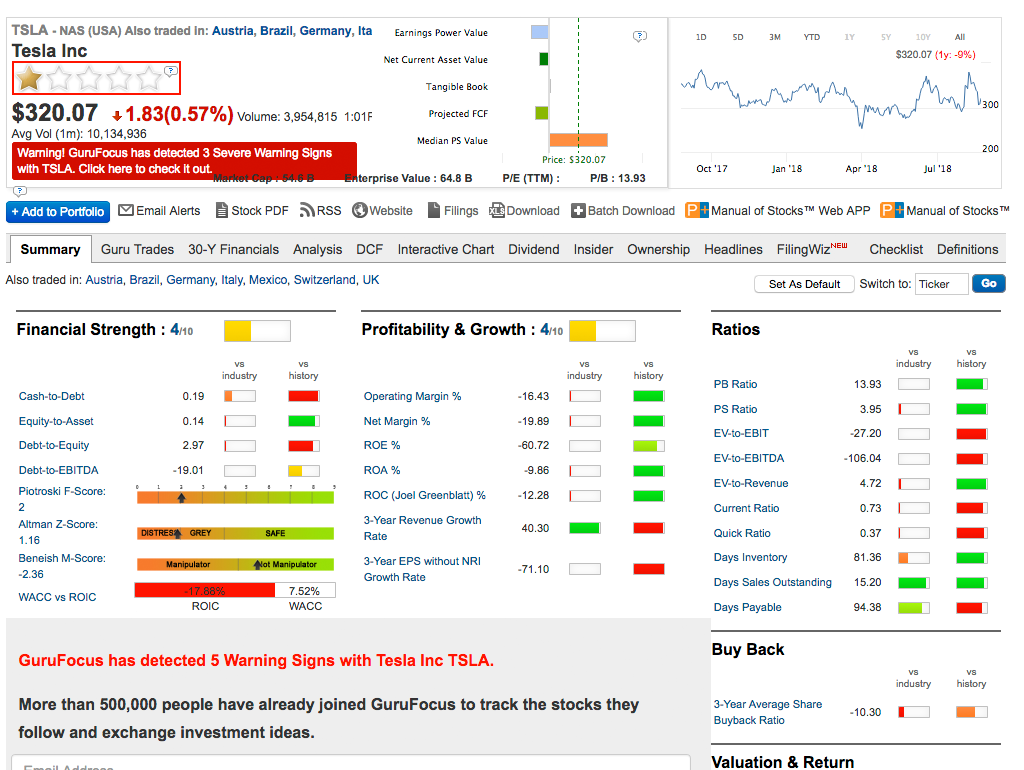Screen dimensions: 1024x770
Task: Open the Checklist tab
Action: pyautogui.click(x=896, y=249)
